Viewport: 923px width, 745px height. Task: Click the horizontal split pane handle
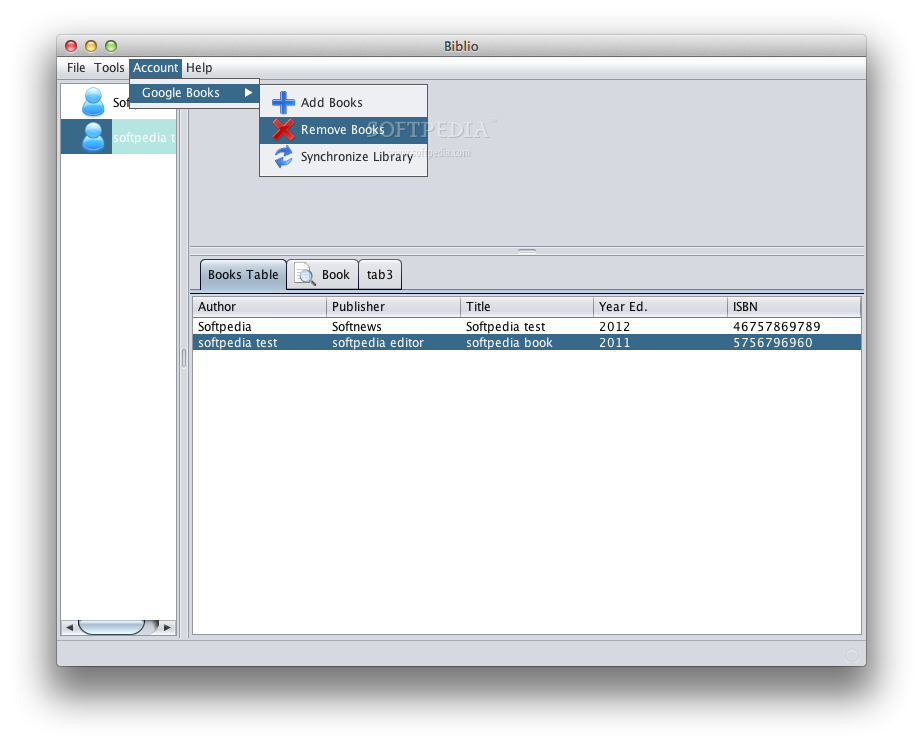click(527, 251)
